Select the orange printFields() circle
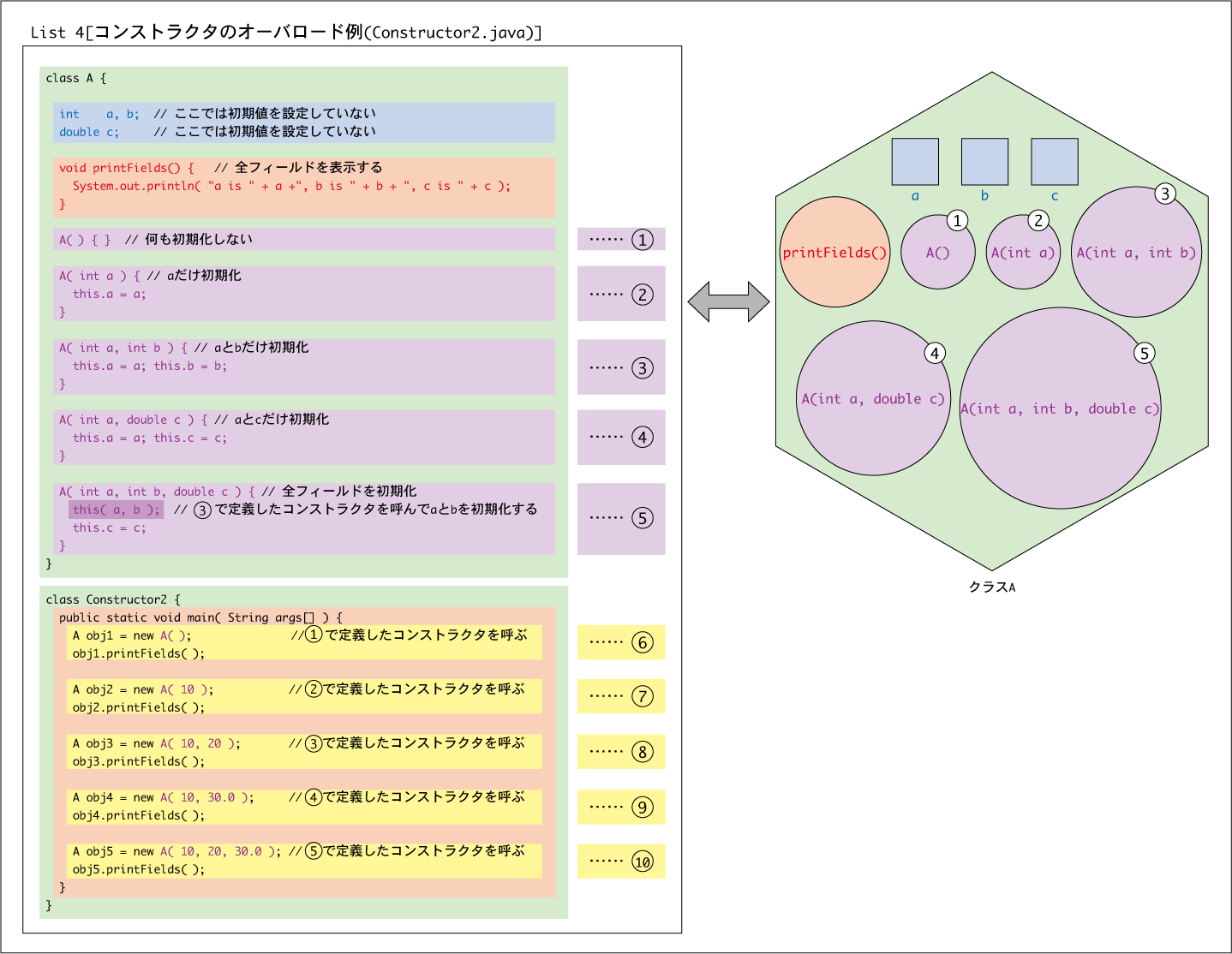 click(835, 252)
